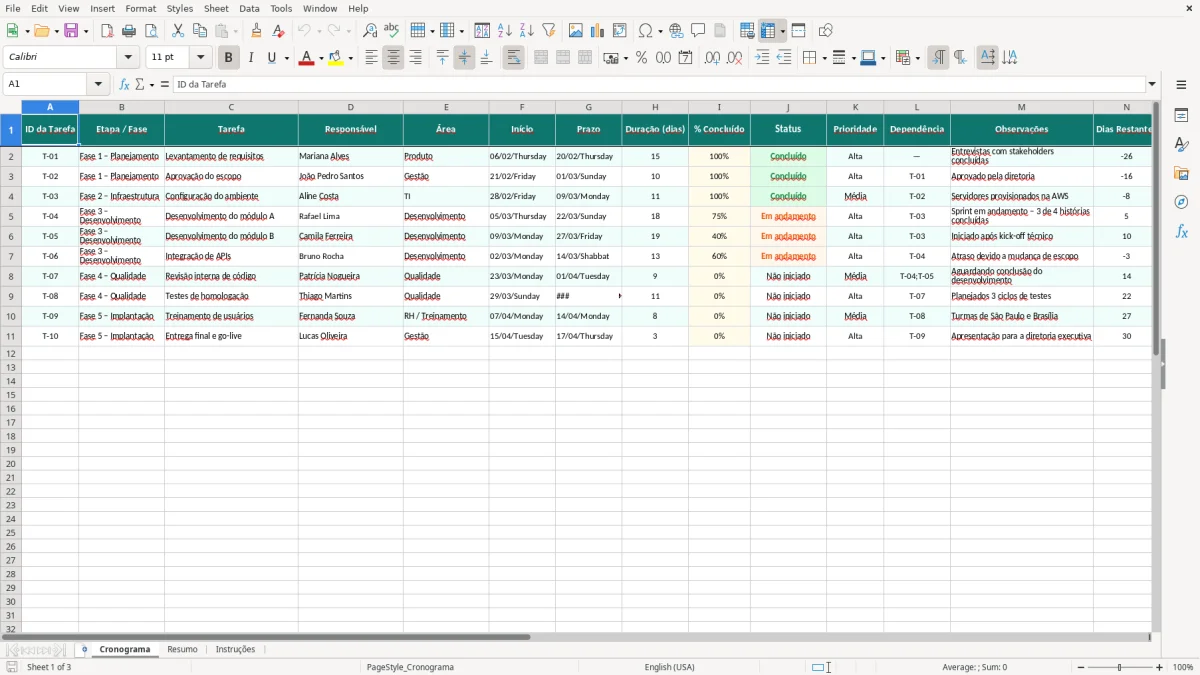Open the Font Size dropdown
Screen dimensions: 1200x675
click(x=200, y=58)
